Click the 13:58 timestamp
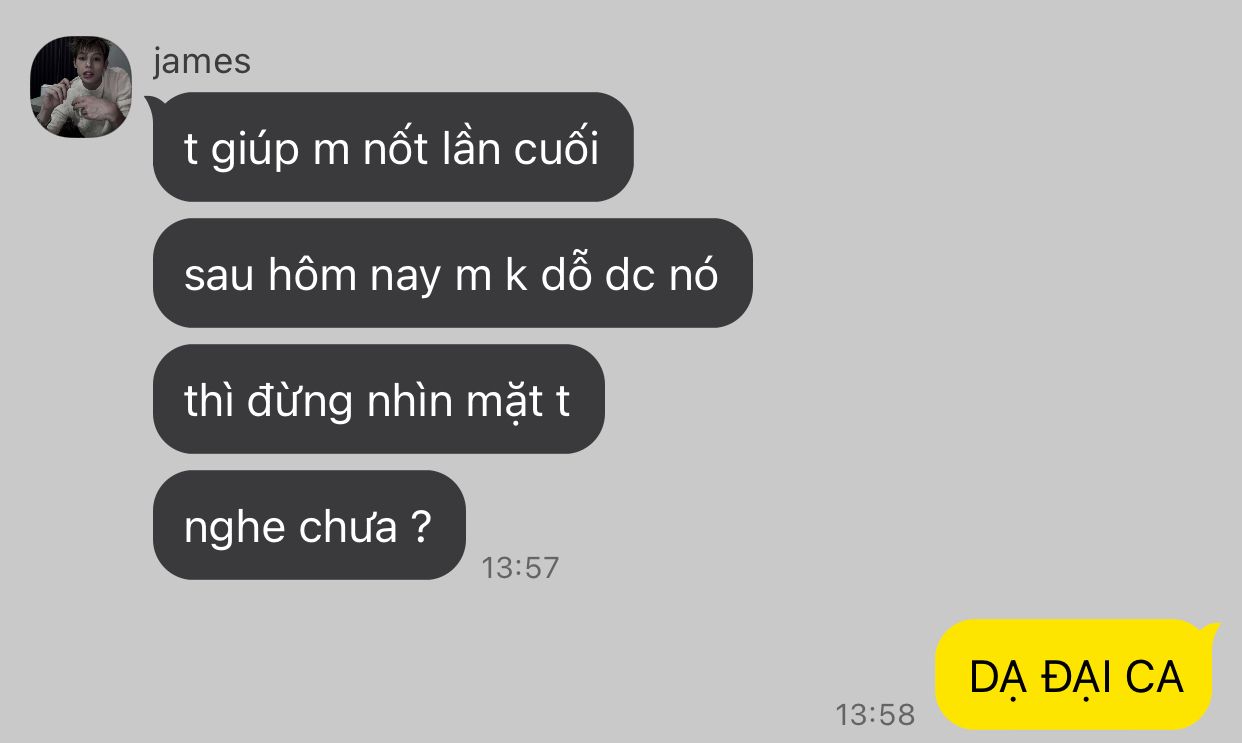This screenshot has width=1242, height=743. tap(875, 714)
